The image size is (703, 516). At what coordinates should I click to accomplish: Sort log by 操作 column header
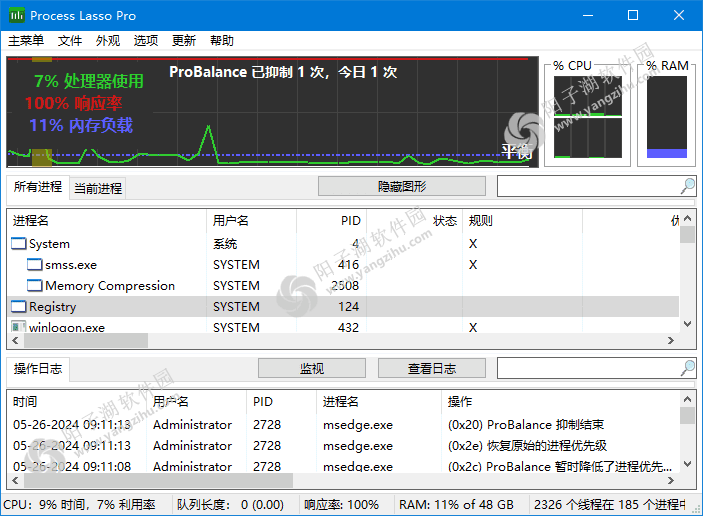[560, 402]
